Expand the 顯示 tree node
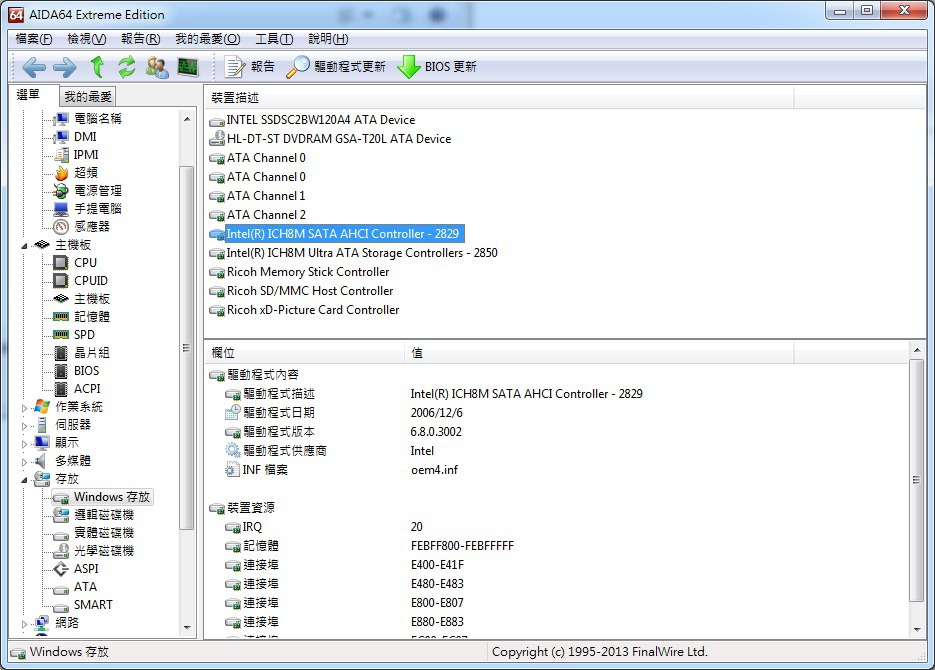Screen dimensions: 935x670 (x=24, y=444)
